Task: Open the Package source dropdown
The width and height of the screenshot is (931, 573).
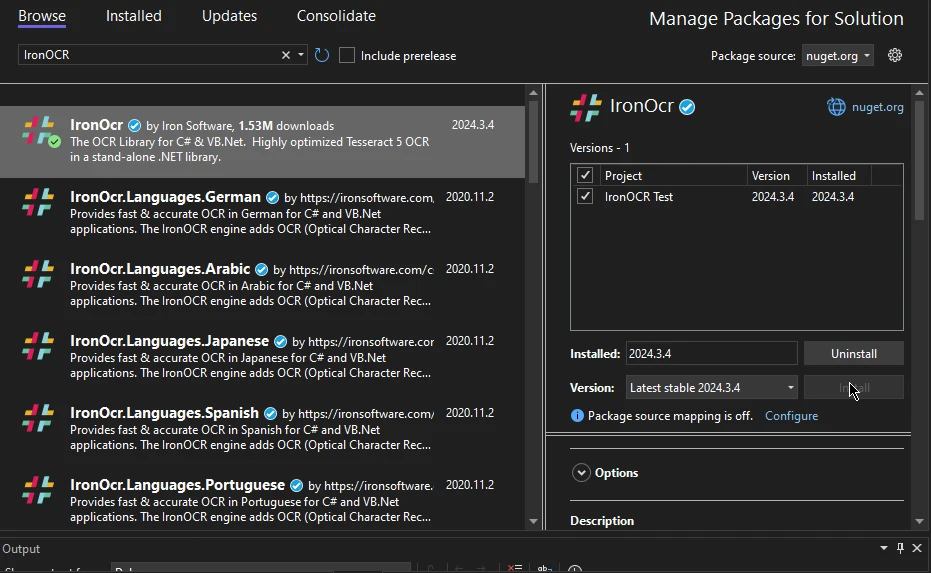Action: click(x=838, y=55)
